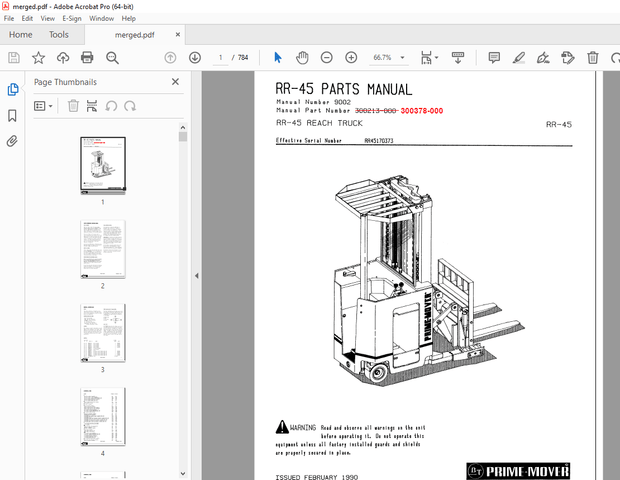Viewport: 620px width, 480px height.
Task: Upload file to cloud icon
Action: click(x=63, y=58)
